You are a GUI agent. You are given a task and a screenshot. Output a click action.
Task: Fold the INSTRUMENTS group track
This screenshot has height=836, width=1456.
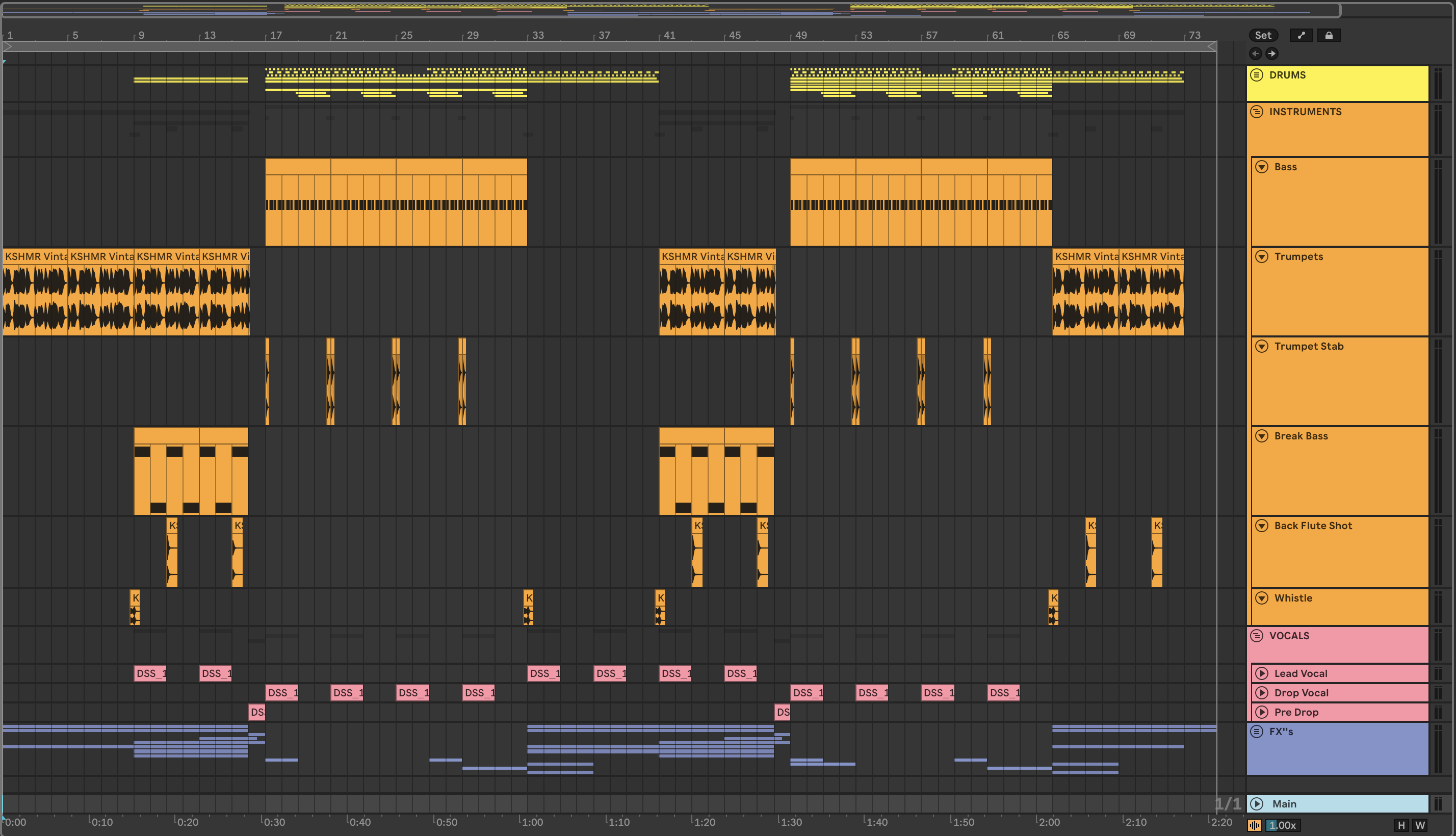[1257, 112]
